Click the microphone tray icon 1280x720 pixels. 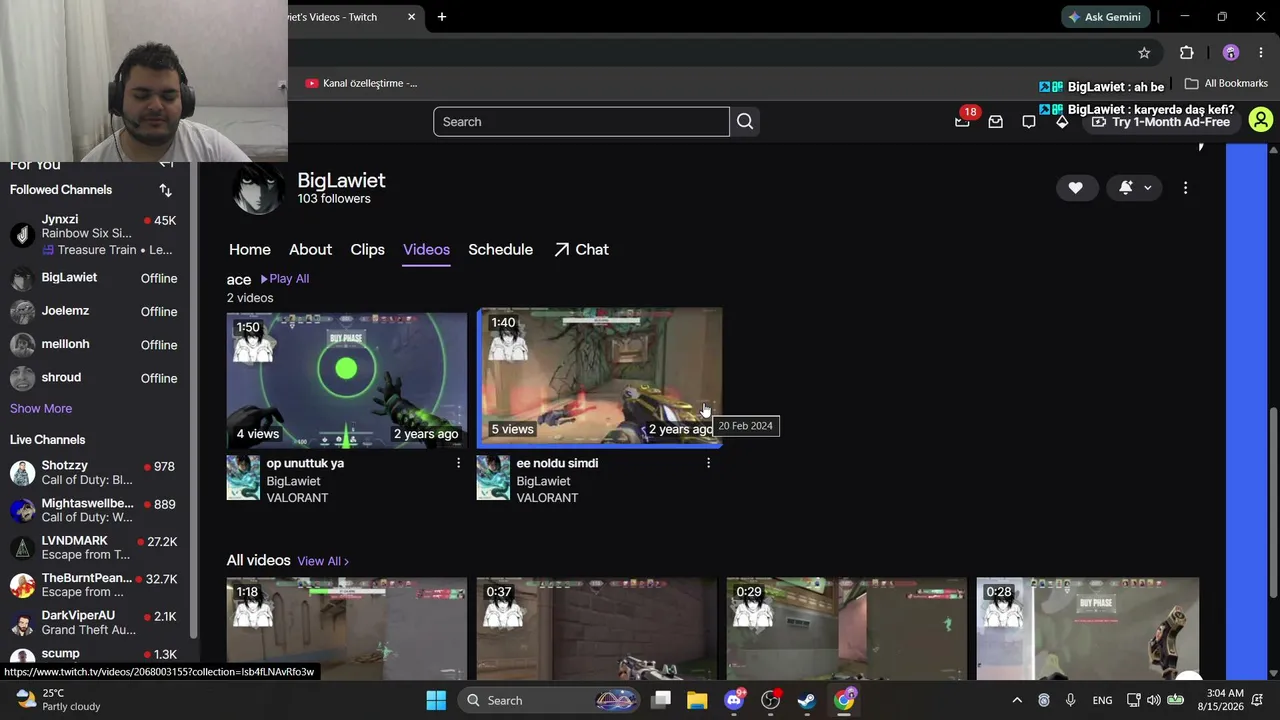pyautogui.click(x=1071, y=700)
